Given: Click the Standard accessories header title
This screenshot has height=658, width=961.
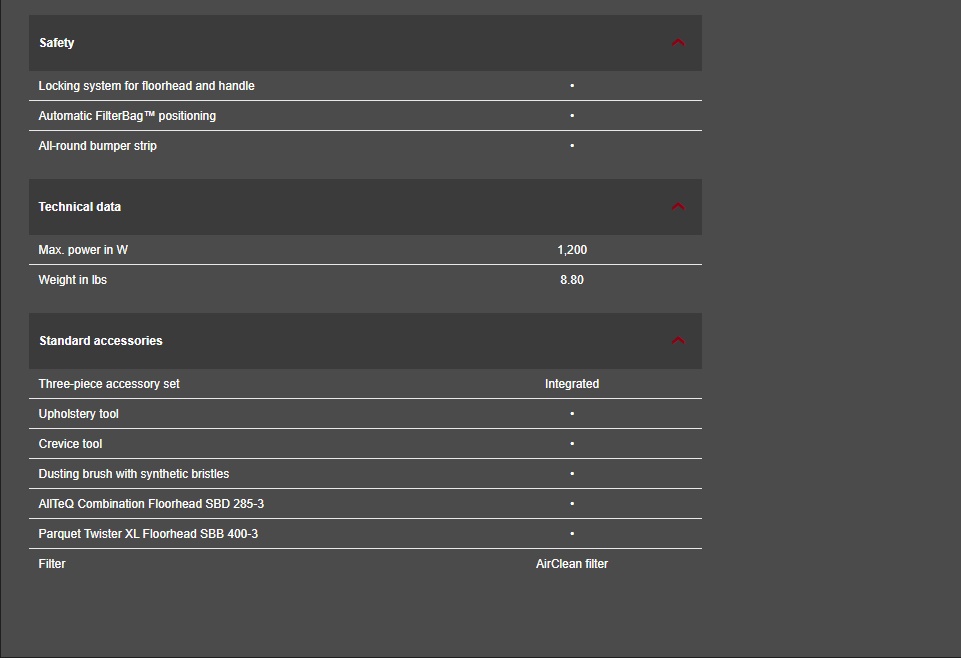Looking at the screenshot, I should coord(101,341).
